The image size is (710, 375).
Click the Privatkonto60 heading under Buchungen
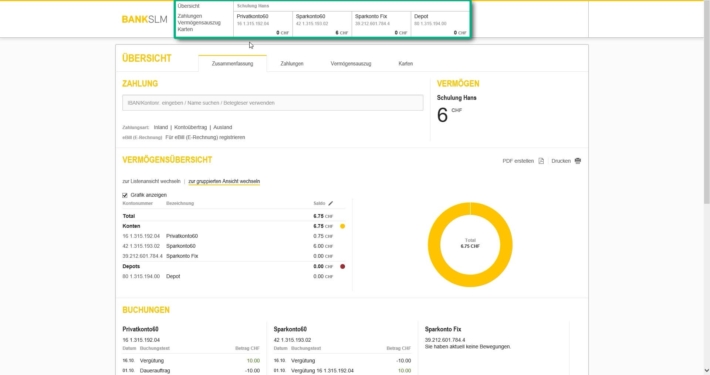tap(140, 329)
